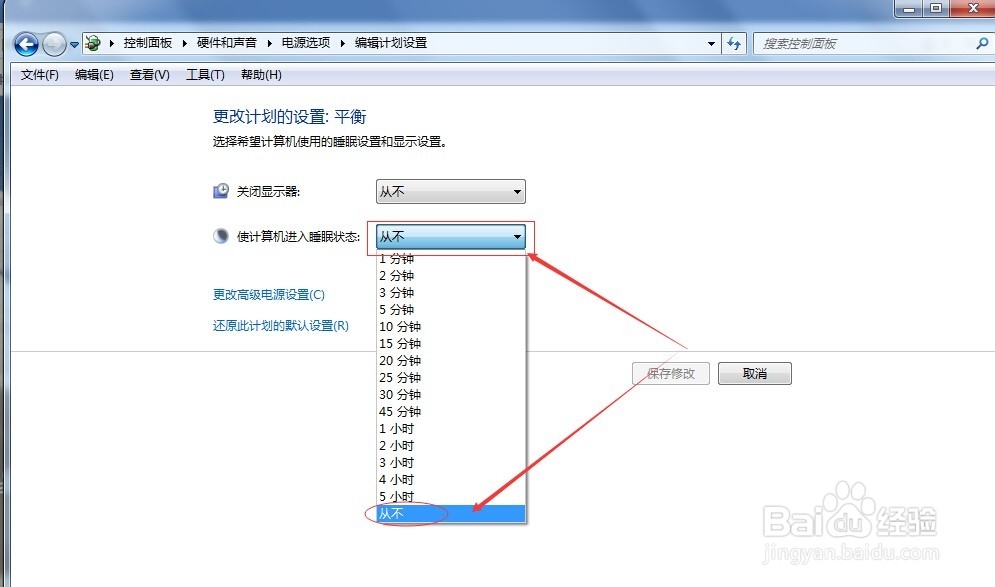This screenshot has height=587, width=995.
Task: Open the 工具 menu
Action: 204,74
